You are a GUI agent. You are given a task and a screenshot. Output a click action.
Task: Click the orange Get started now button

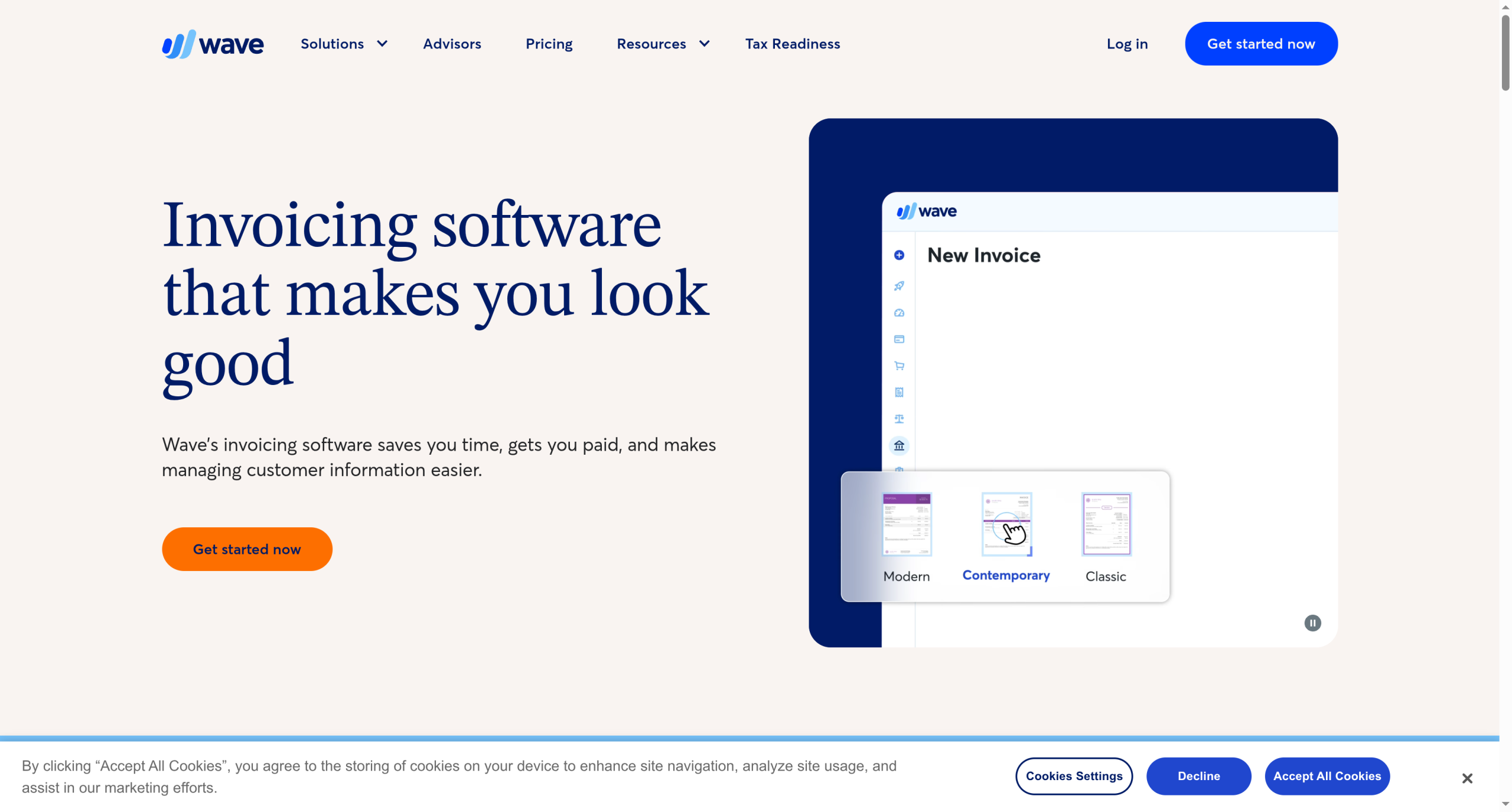[247, 549]
